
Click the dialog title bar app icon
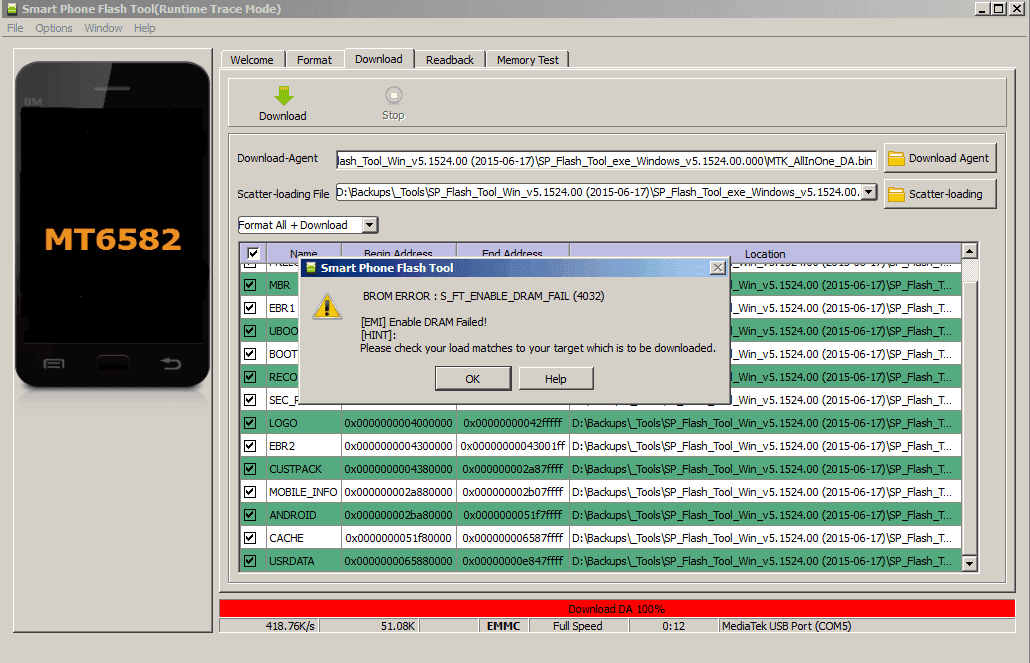(x=311, y=267)
